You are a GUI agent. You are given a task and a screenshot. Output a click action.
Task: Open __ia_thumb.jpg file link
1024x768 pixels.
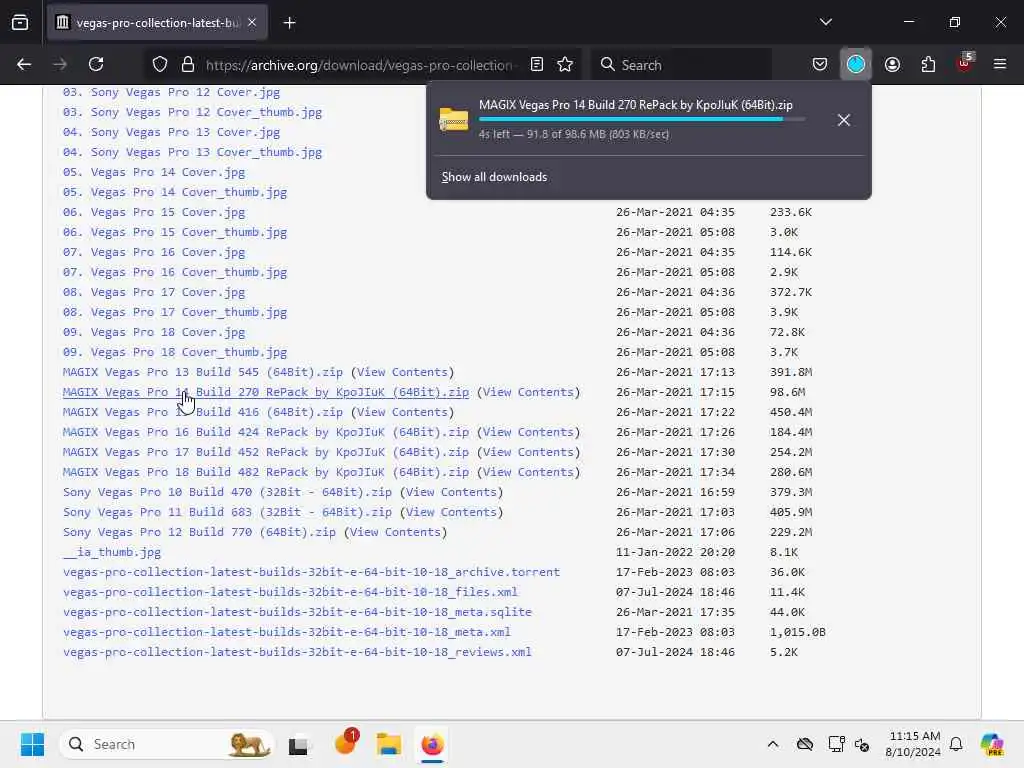point(112,552)
